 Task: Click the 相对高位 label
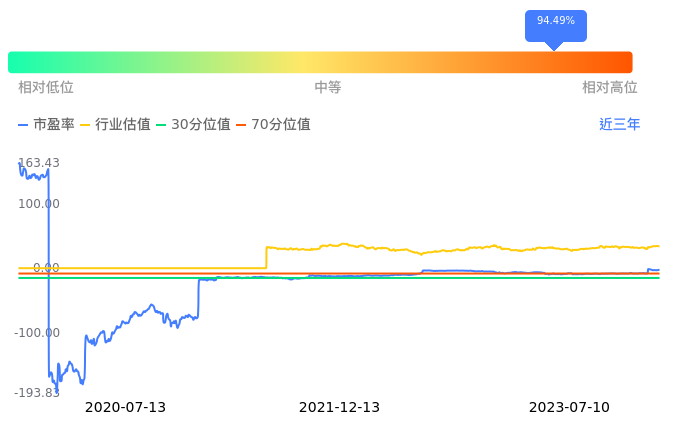609,88
